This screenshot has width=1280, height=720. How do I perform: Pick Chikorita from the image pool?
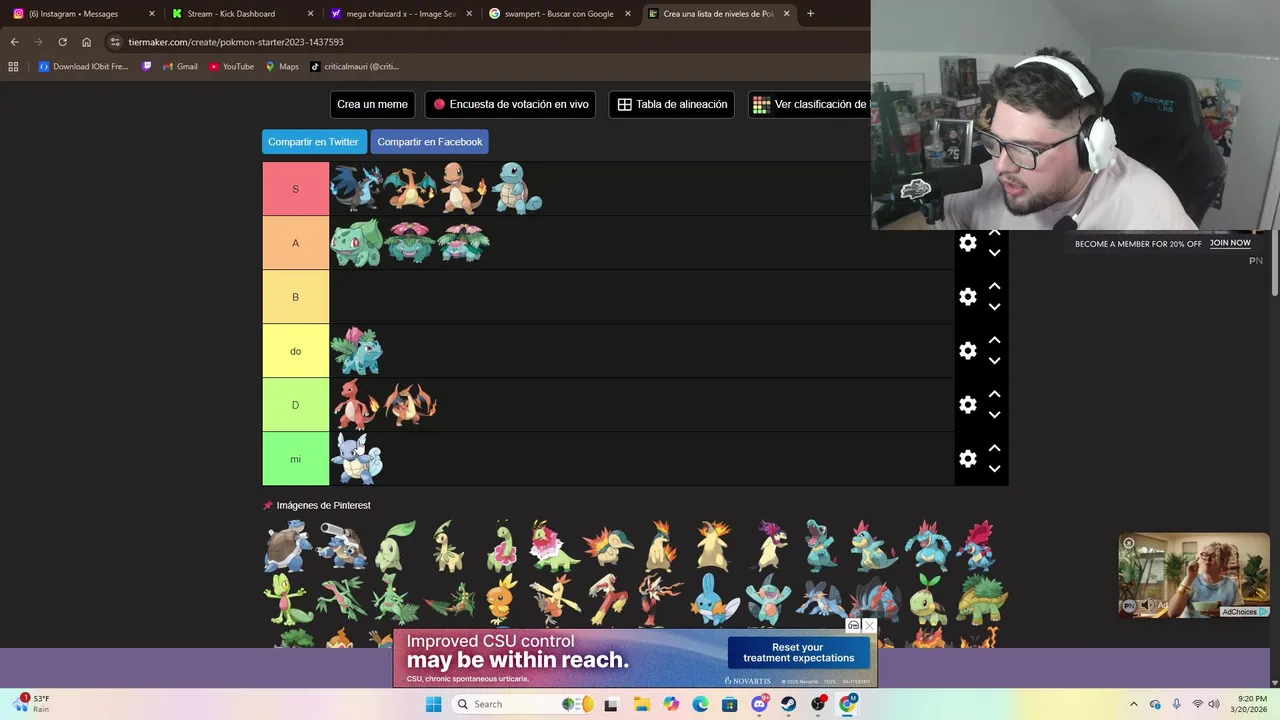pos(395,545)
